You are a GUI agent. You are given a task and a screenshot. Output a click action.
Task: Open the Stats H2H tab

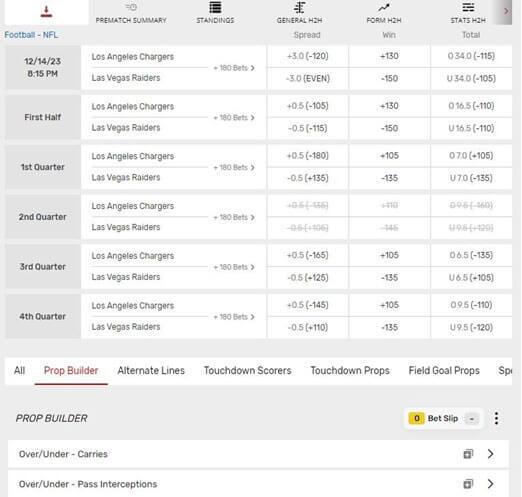[468, 13]
